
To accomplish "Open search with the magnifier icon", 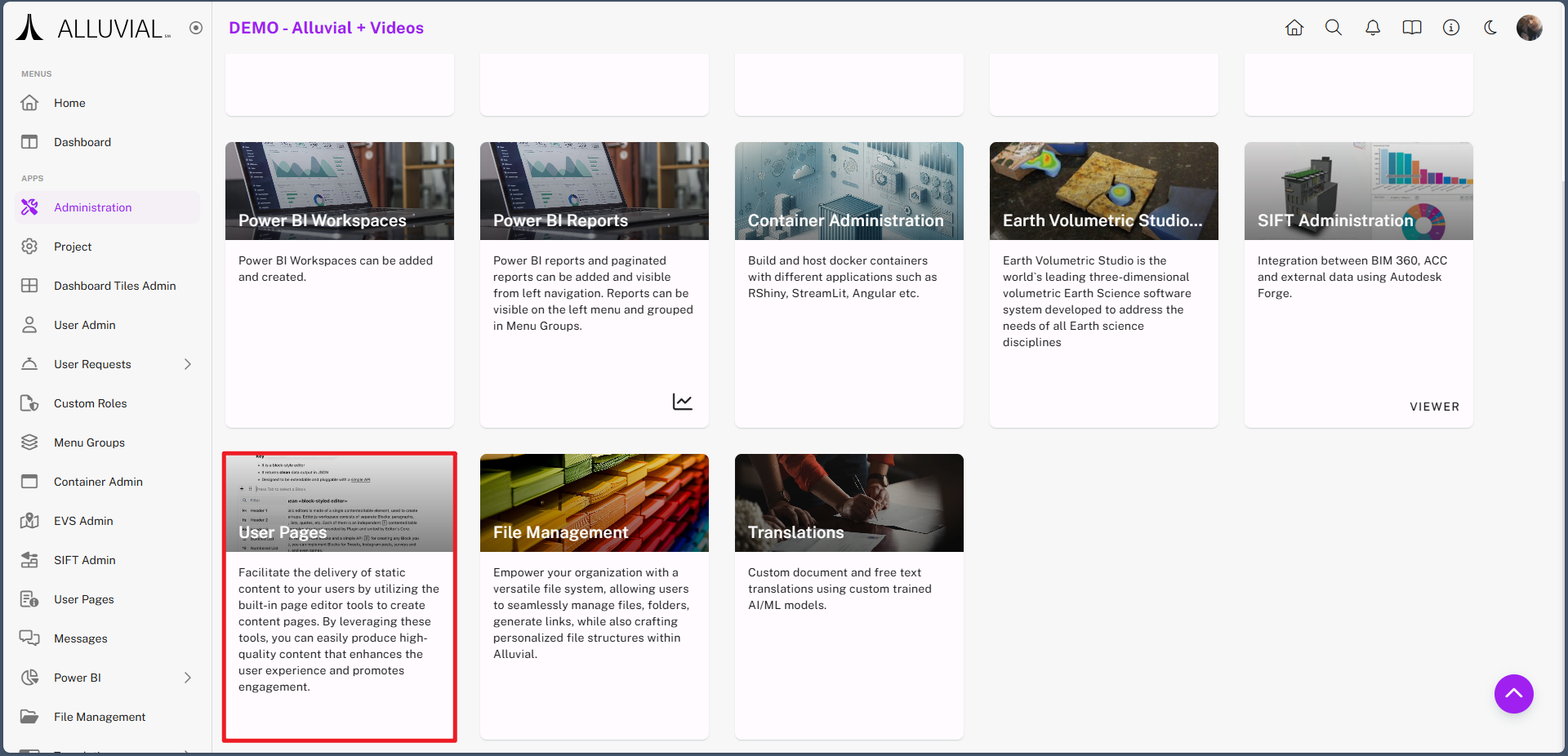I will tap(1333, 28).
